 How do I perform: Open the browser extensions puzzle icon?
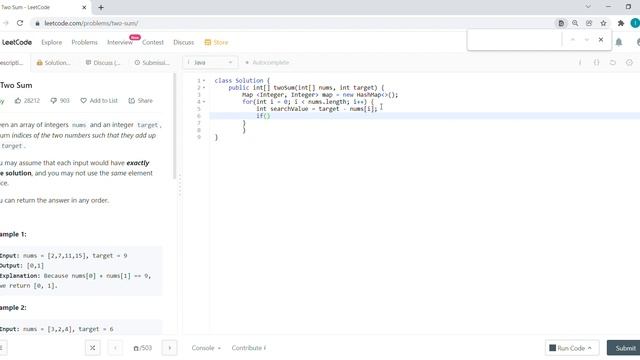coord(621,23)
